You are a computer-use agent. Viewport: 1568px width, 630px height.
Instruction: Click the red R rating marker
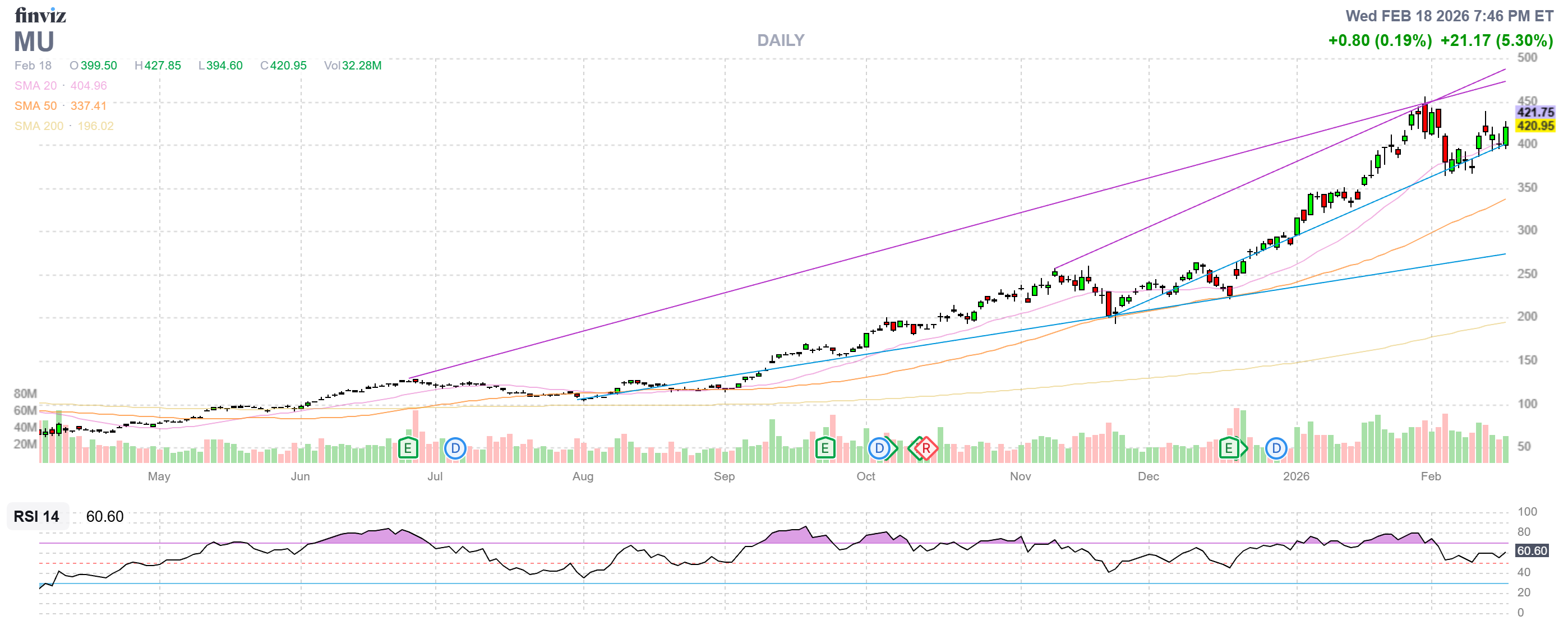tap(925, 449)
